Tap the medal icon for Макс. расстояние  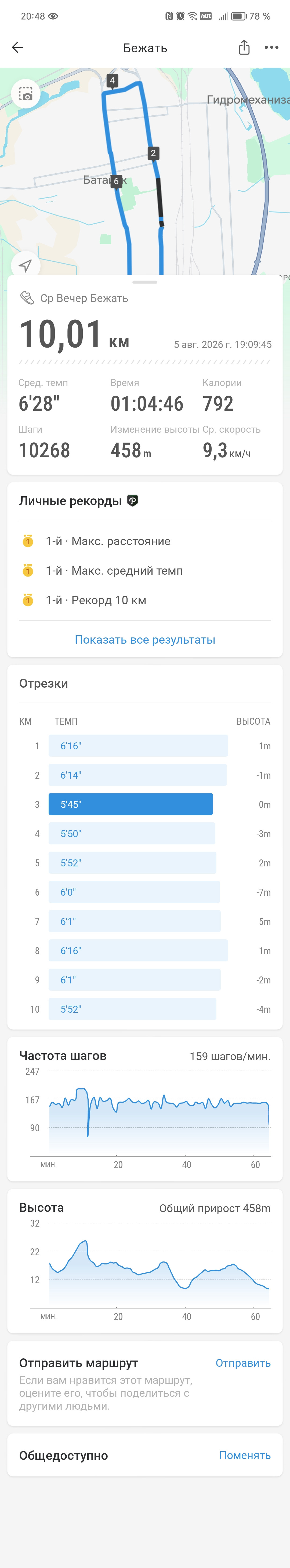pyautogui.click(x=27, y=541)
